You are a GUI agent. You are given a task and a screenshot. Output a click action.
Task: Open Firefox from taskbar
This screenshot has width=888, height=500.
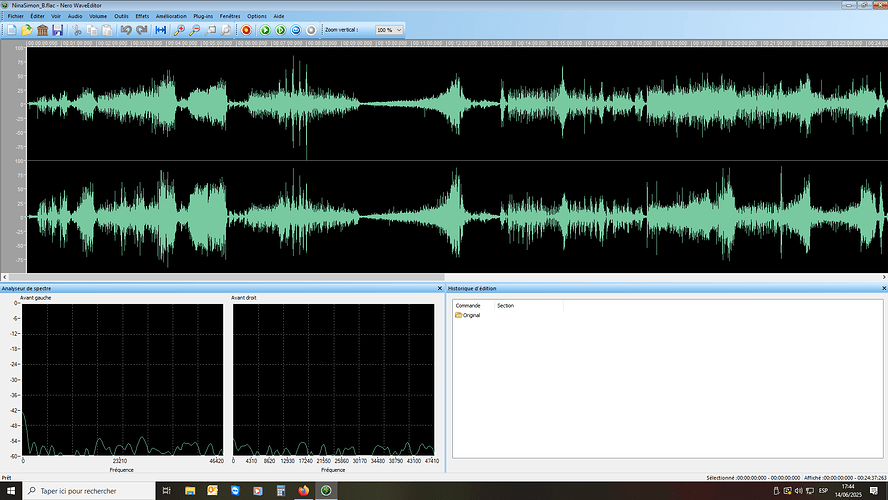(304, 491)
